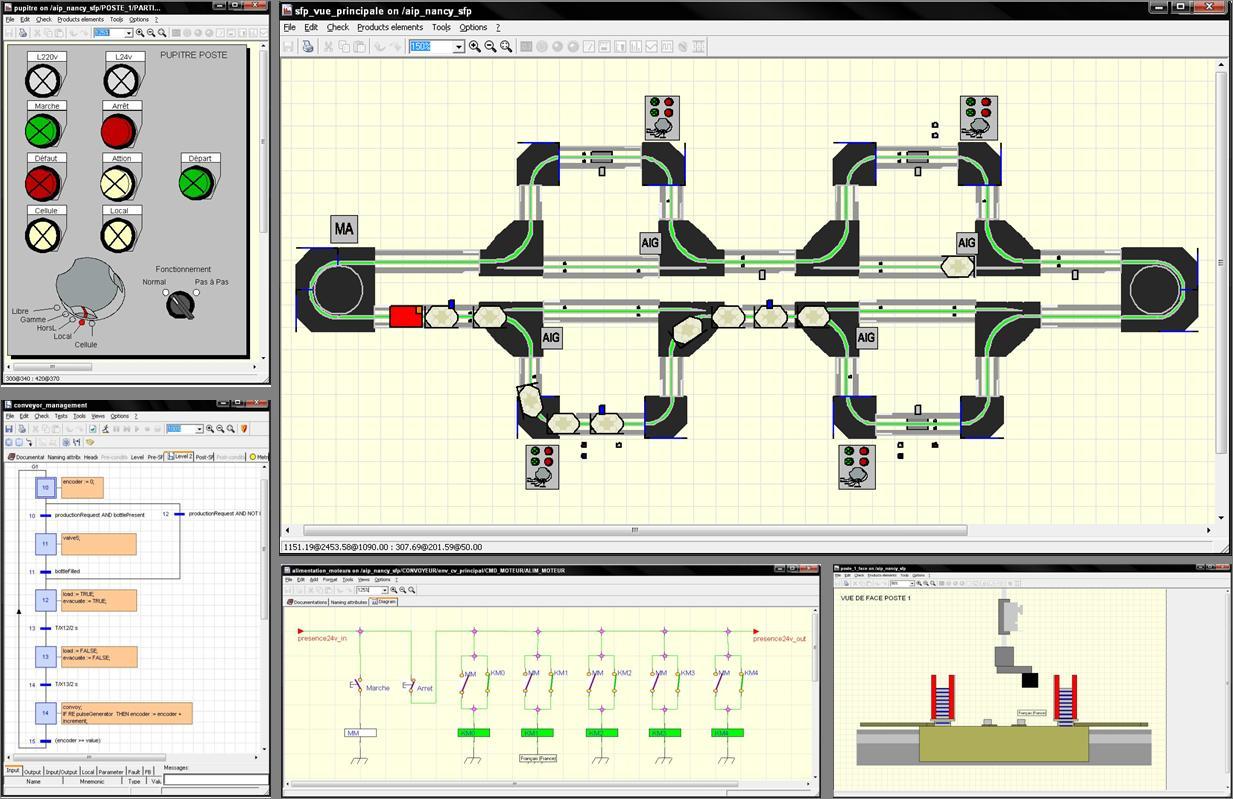
Task: Open the 125% zoom dropdown in alimentation_moteurs
Action: tap(385, 589)
